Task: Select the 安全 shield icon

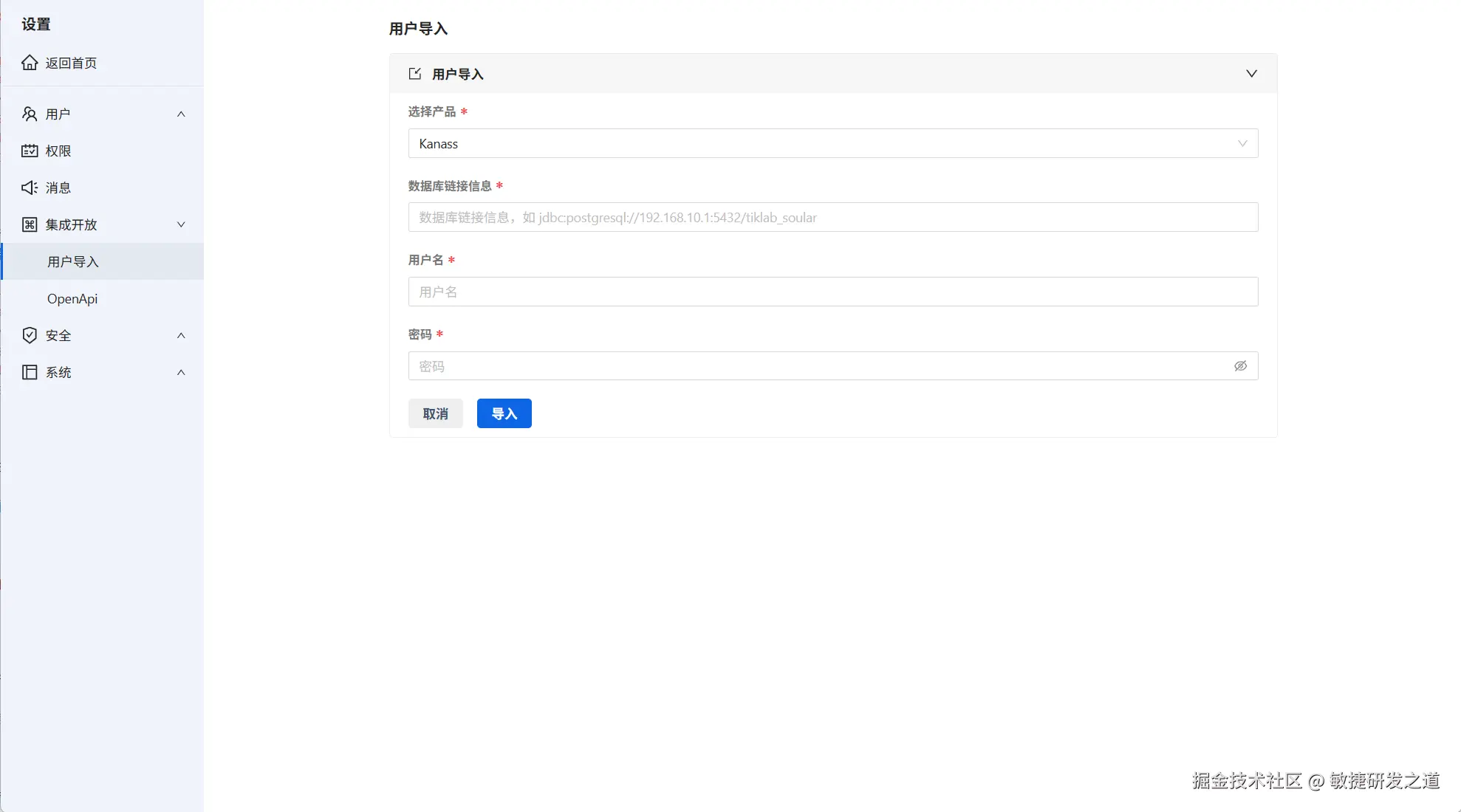Action: [30, 335]
